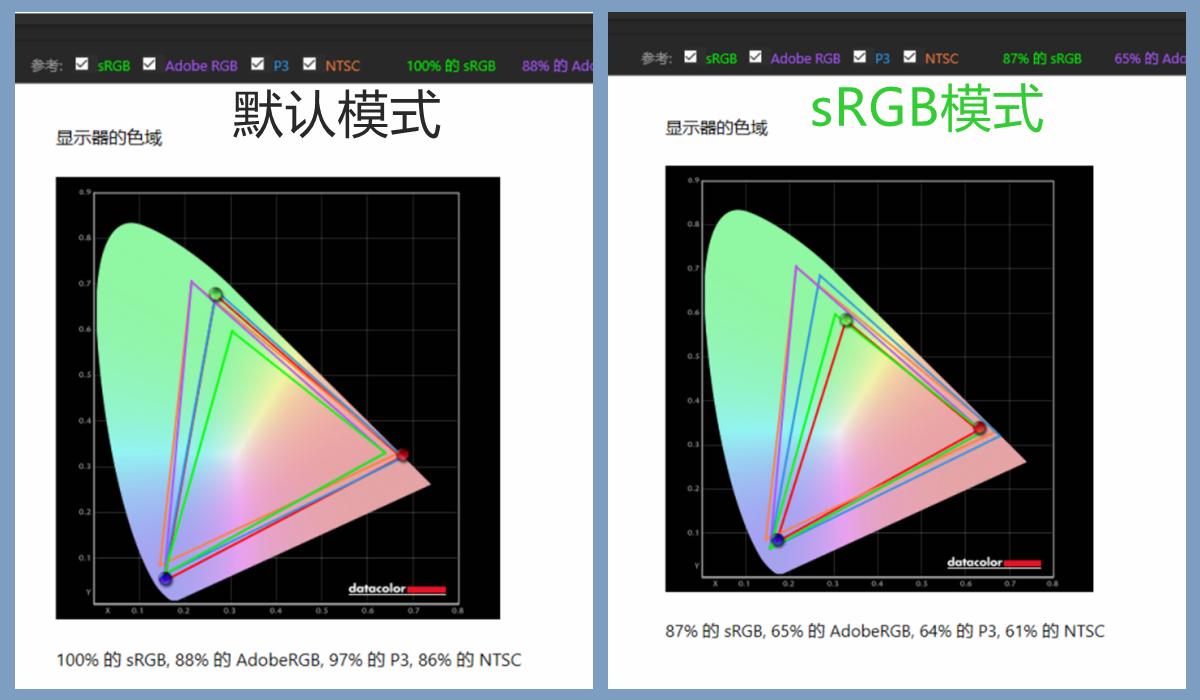The width and height of the screenshot is (1200, 700).
Task: Toggle Adobe RGB checkbox in default mode panel
Action: (149, 64)
